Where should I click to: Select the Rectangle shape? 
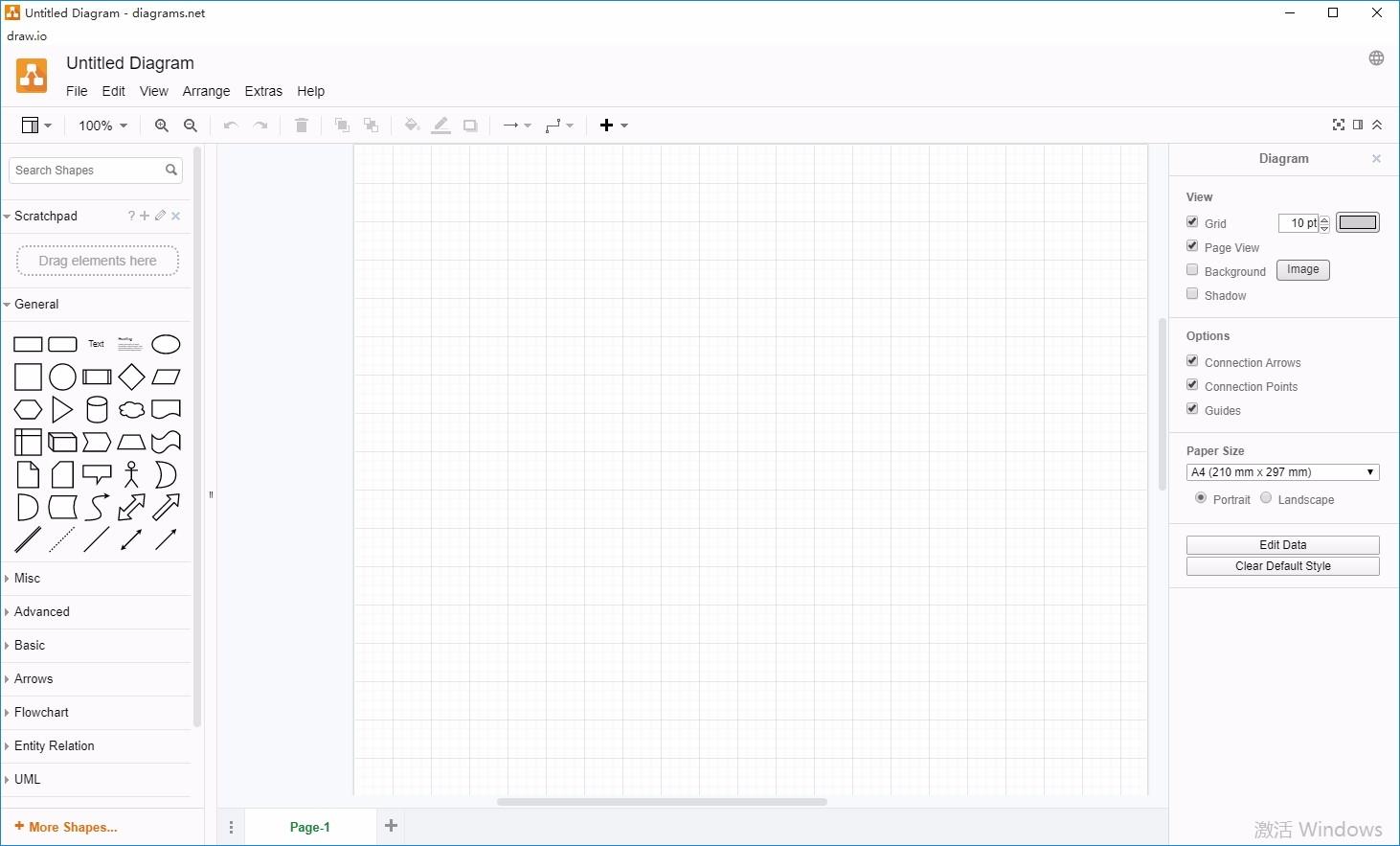[x=28, y=344]
